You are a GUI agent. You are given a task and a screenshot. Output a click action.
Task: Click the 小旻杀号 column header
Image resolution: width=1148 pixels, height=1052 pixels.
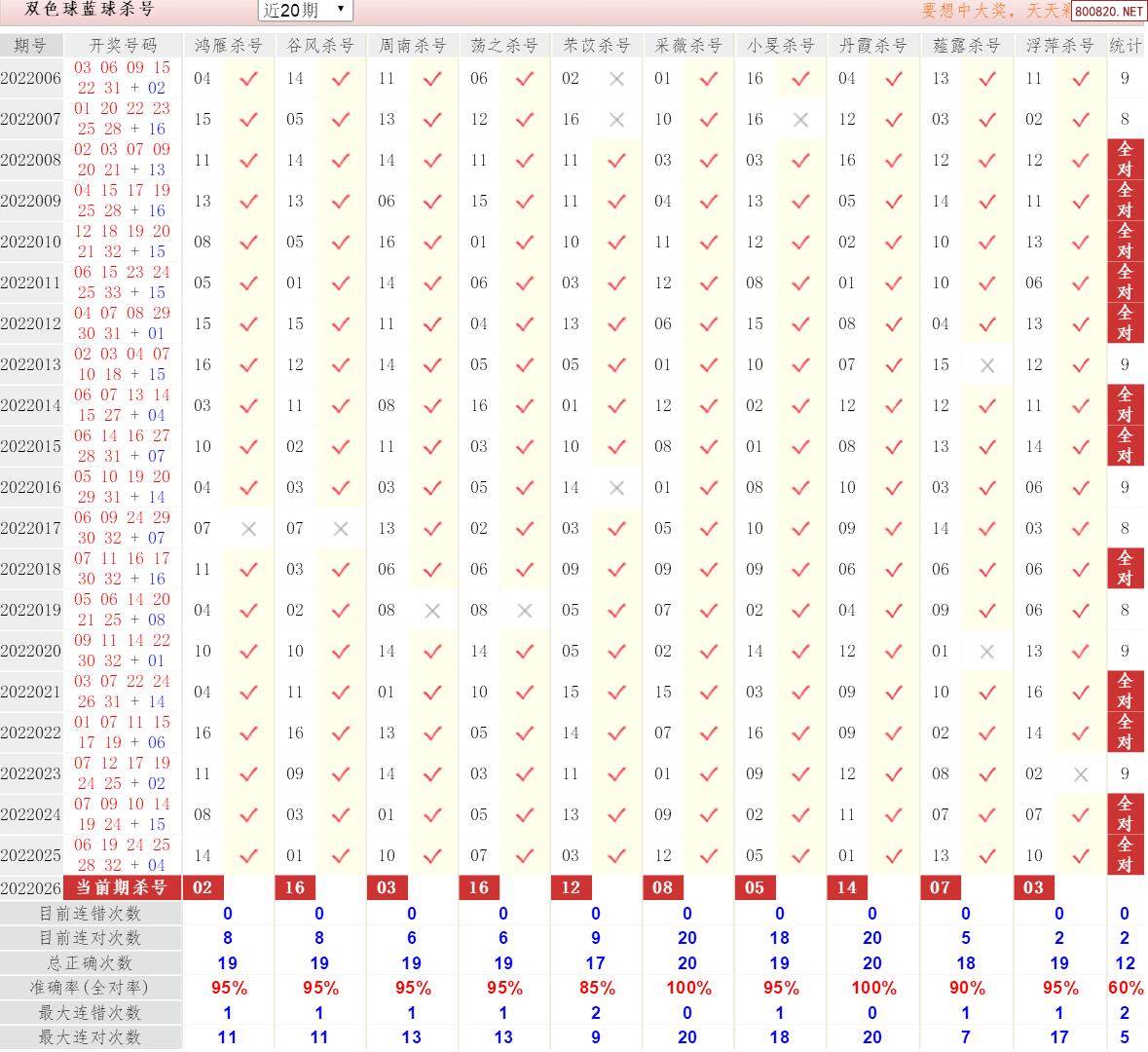coord(781,46)
